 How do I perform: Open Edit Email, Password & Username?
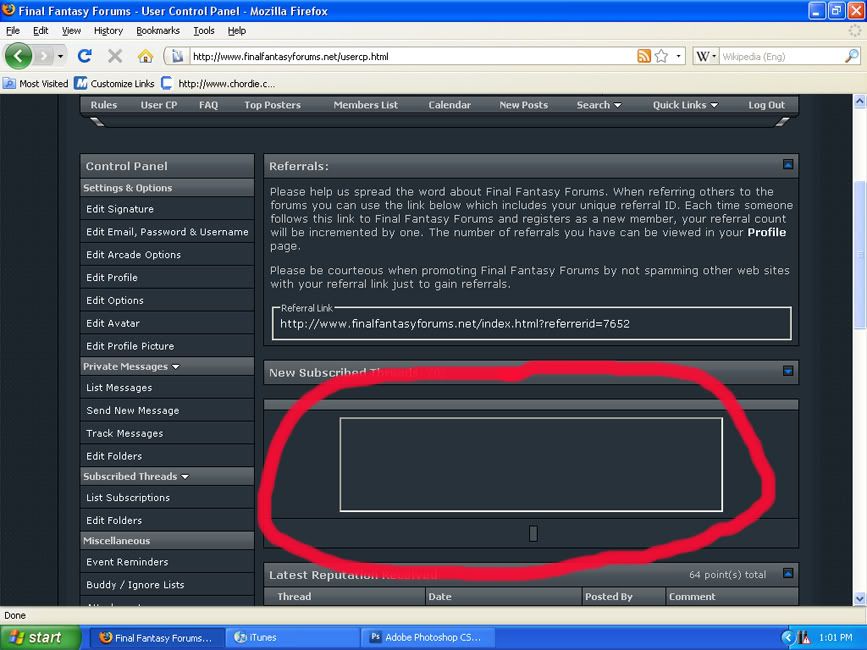click(167, 232)
